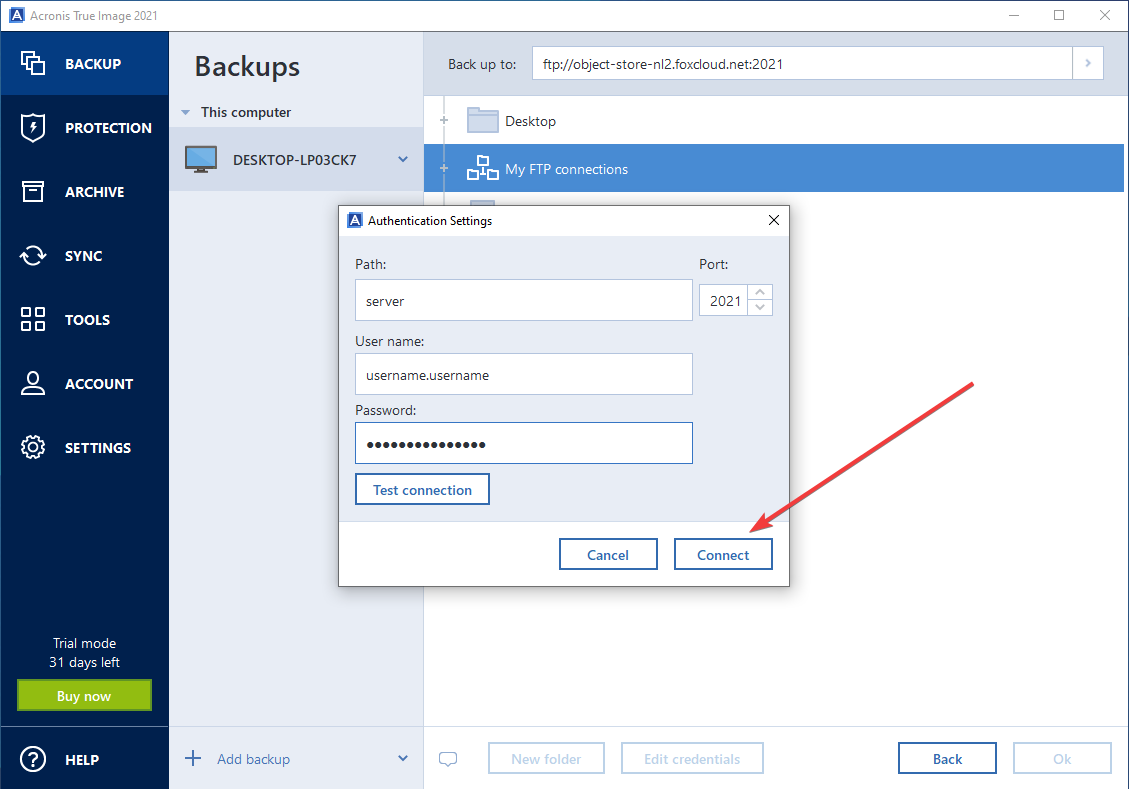Select My FTP connections item
This screenshot has height=789, width=1129.
click(x=566, y=169)
